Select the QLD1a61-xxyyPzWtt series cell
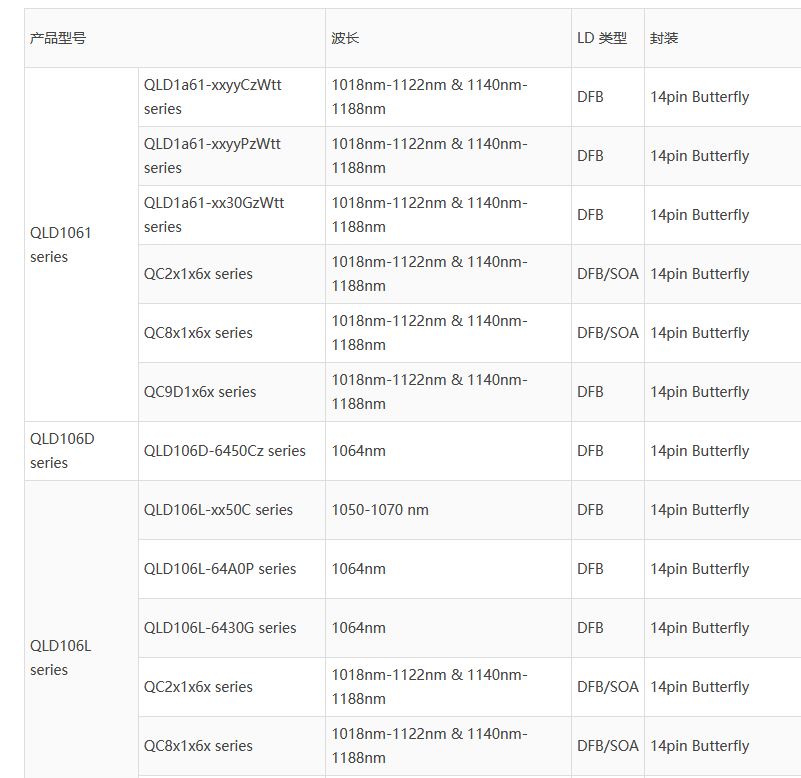Viewport: 801px width, 778px height. 212,156
